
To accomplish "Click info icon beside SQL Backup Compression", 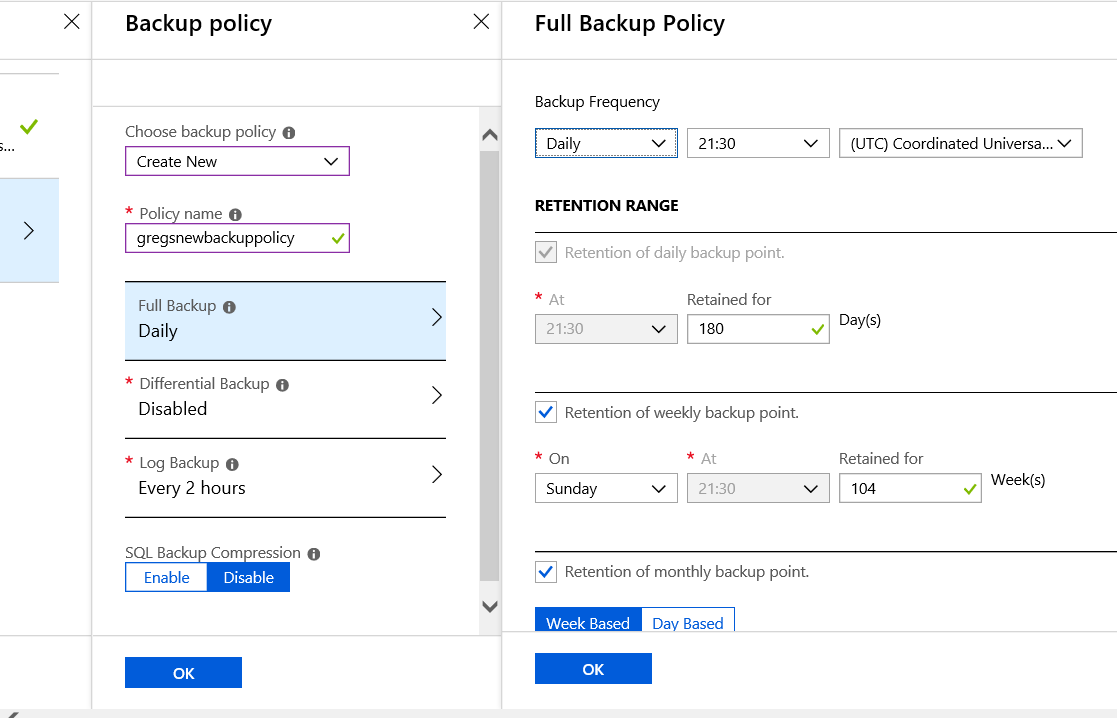I will [313, 554].
